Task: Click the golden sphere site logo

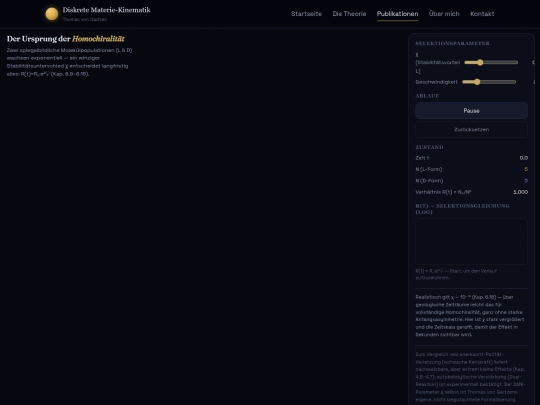Action: 52,14
